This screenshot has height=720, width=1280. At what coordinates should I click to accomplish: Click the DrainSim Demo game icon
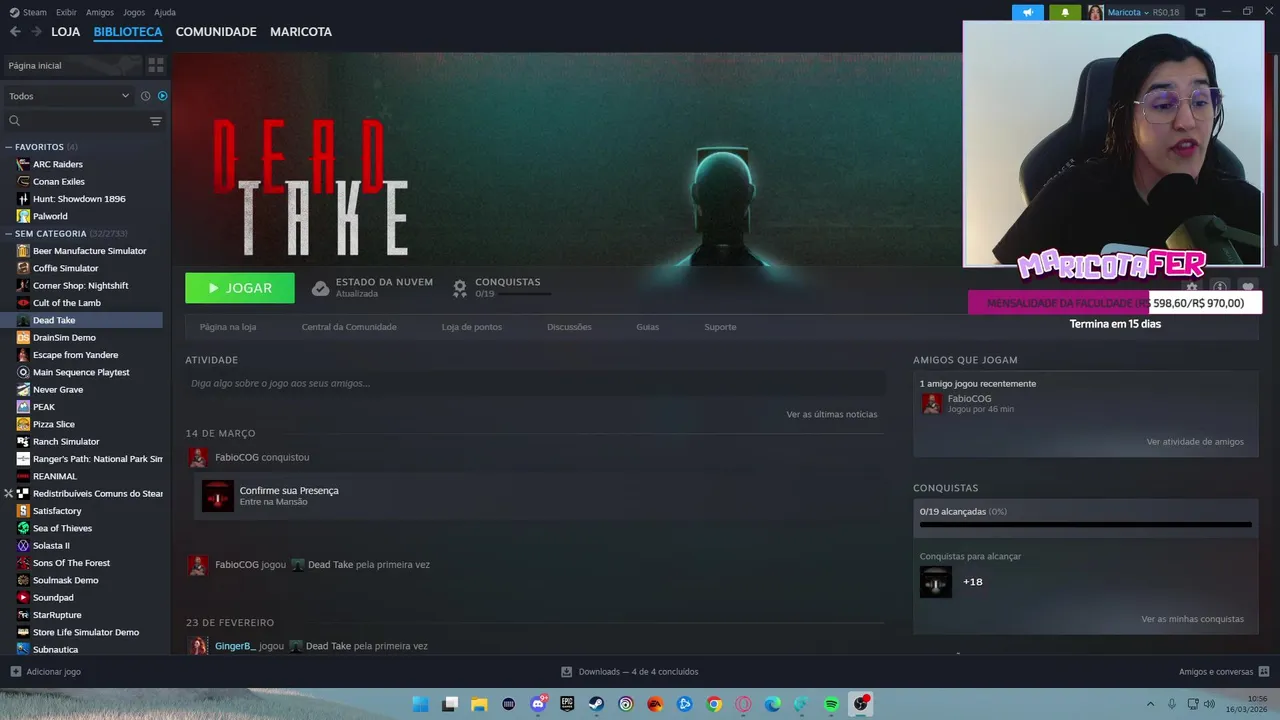pos(23,338)
